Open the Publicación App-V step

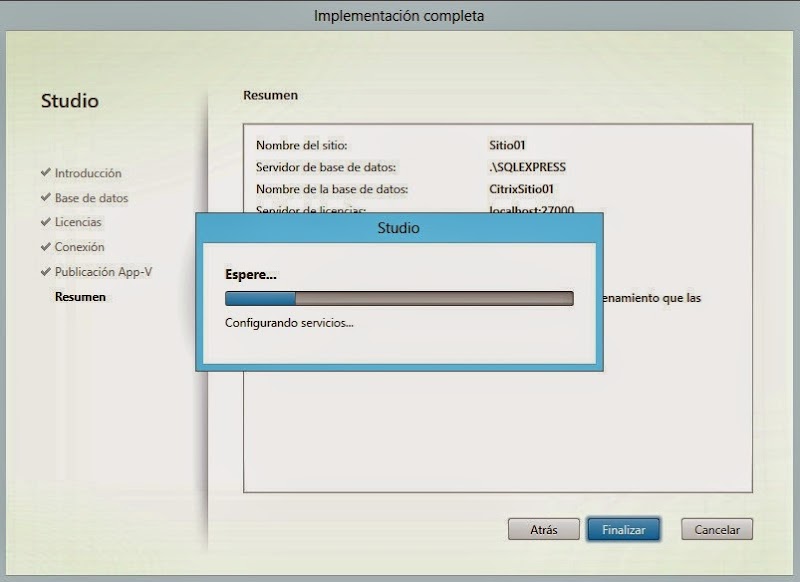coord(104,272)
